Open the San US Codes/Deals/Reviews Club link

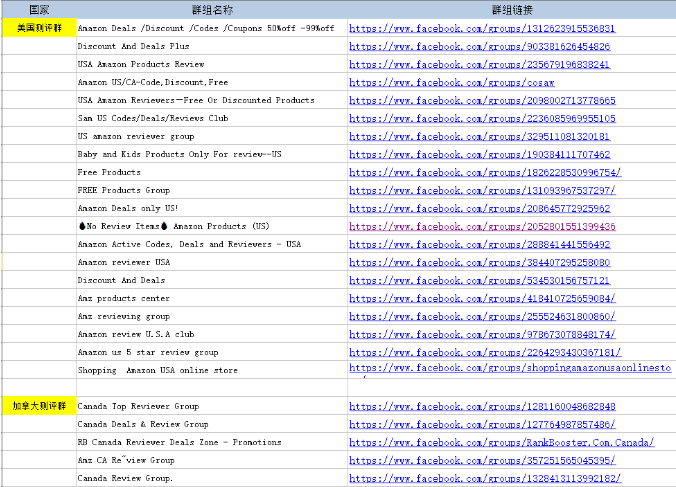pyautogui.click(x=482, y=119)
